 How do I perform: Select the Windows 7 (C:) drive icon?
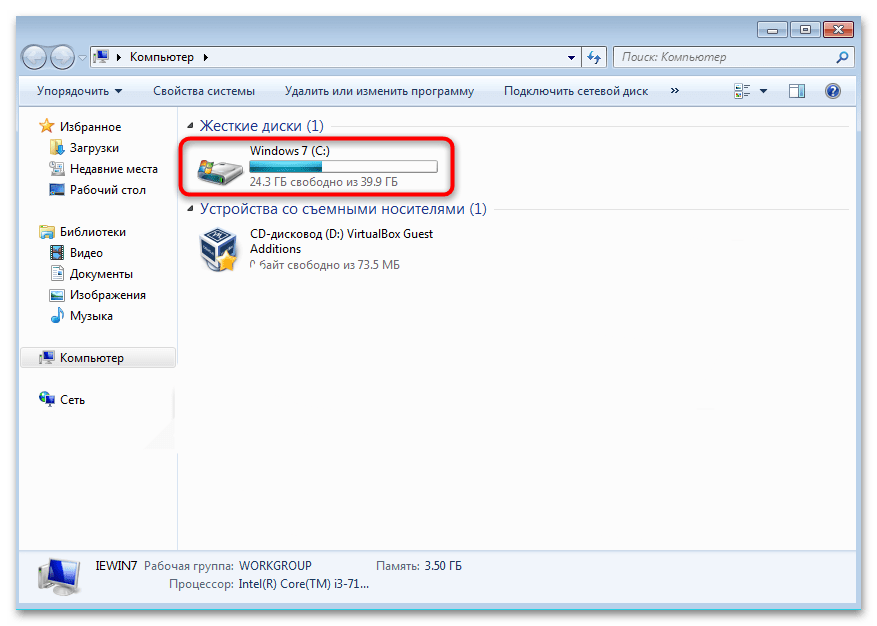pos(218,170)
